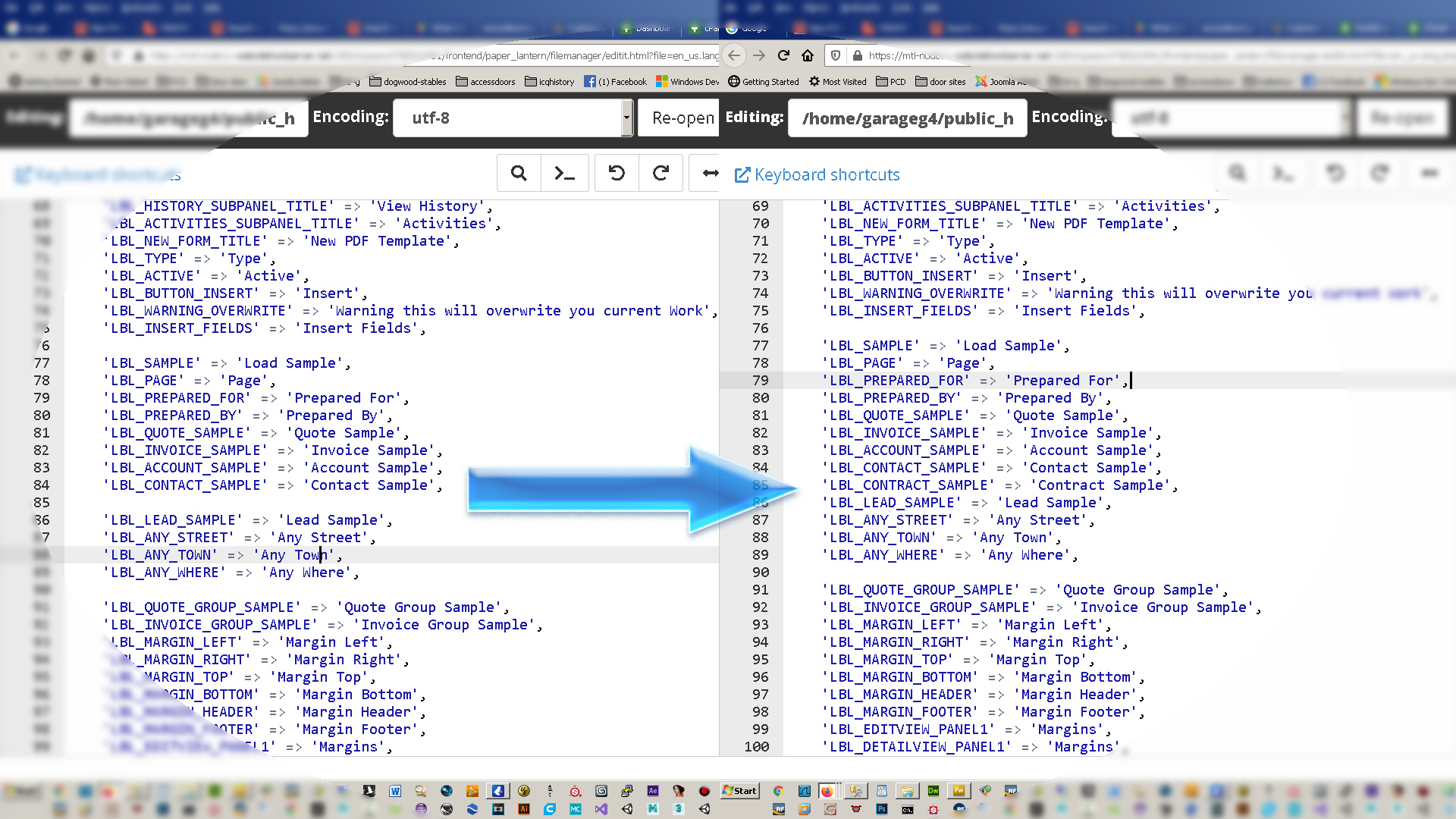Switch to Firefox in the taskbar

pos(827,791)
